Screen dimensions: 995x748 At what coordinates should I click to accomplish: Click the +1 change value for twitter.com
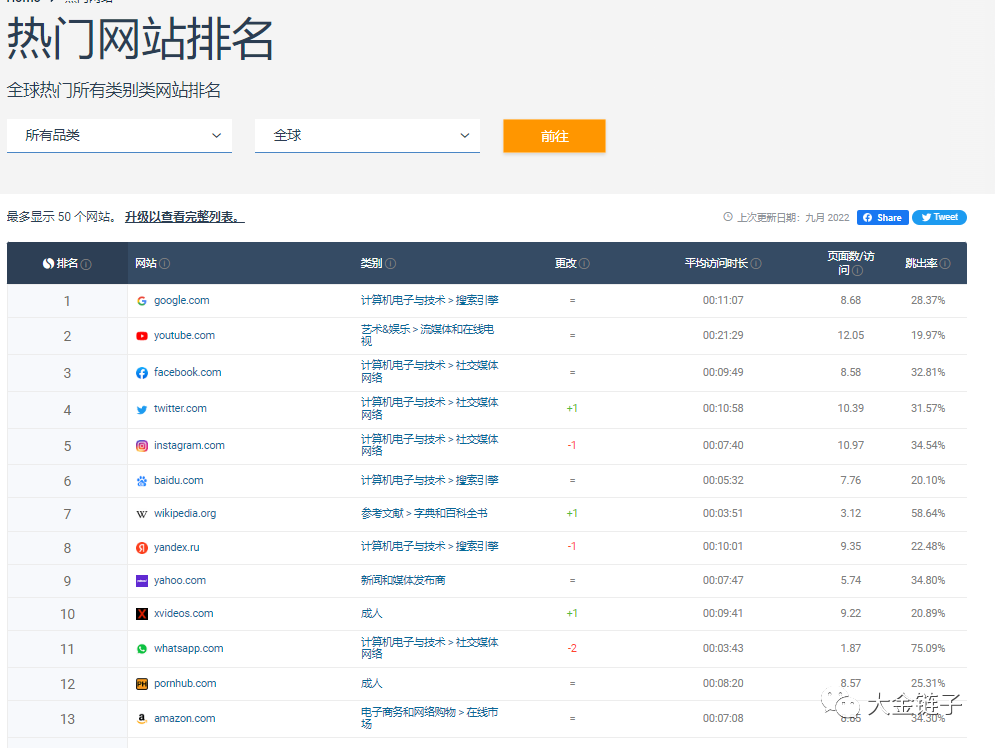(572, 408)
